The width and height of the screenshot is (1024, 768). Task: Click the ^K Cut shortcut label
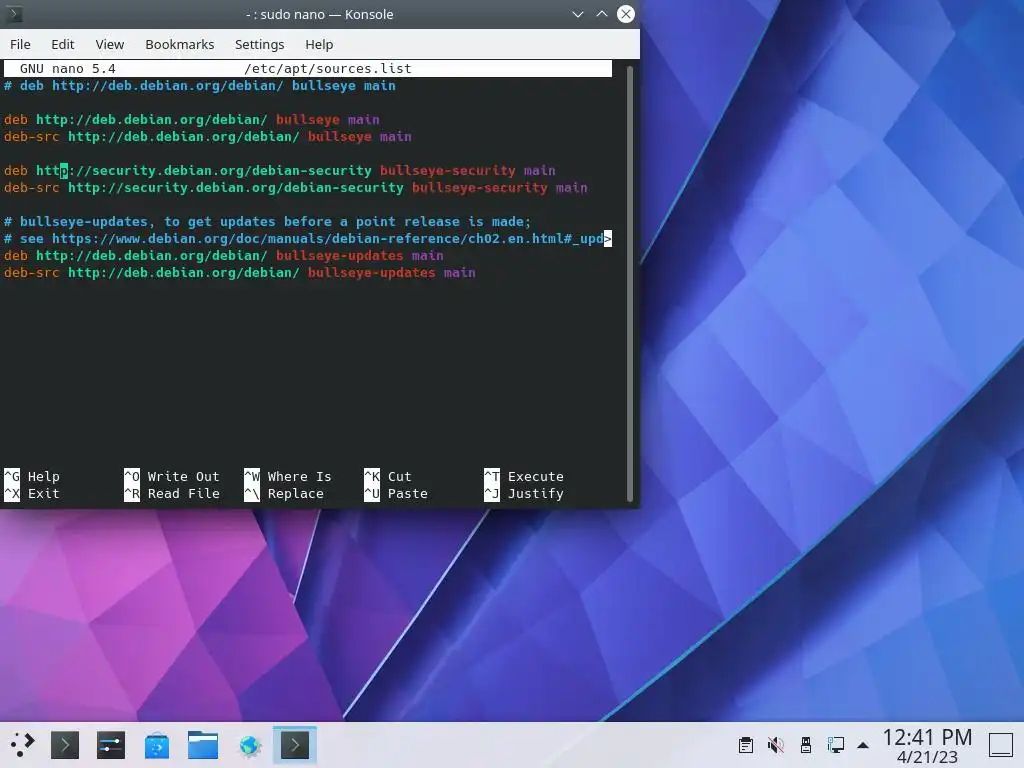388,476
